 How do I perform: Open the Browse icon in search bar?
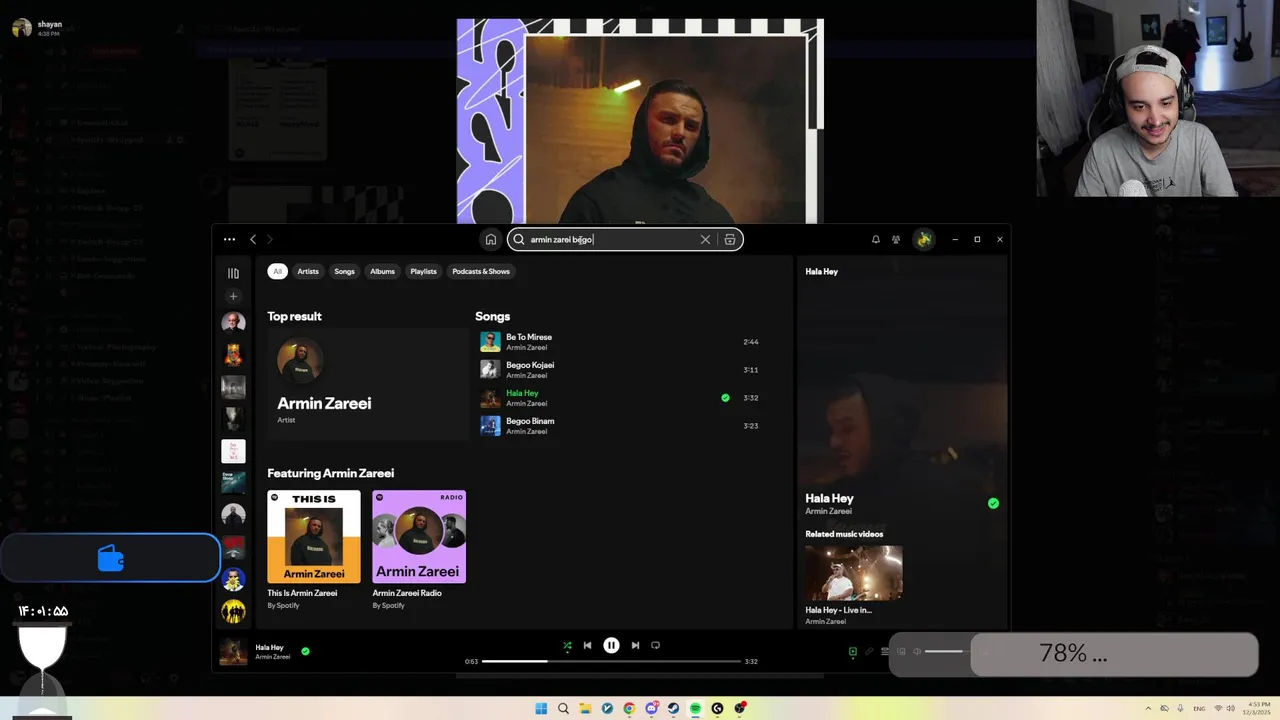(x=730, y=239)
